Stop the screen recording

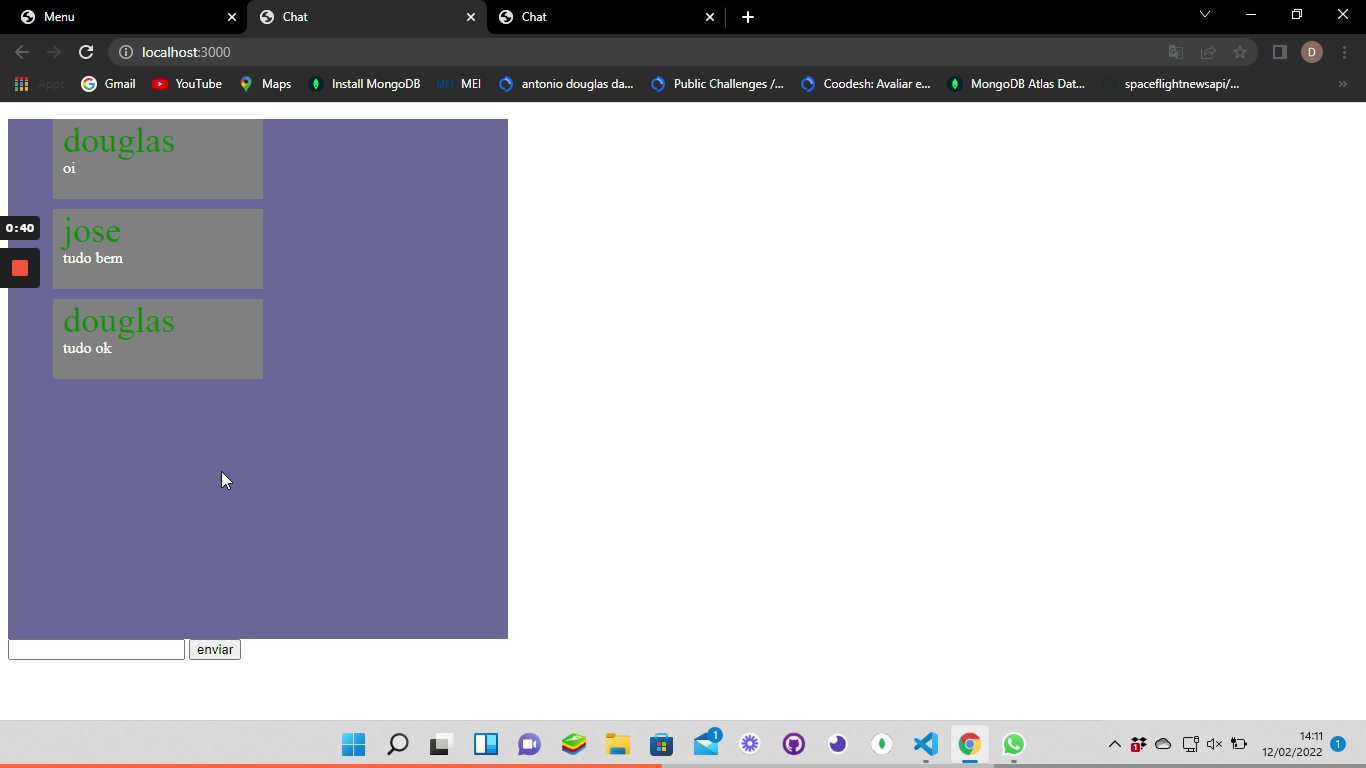[20, 268]
